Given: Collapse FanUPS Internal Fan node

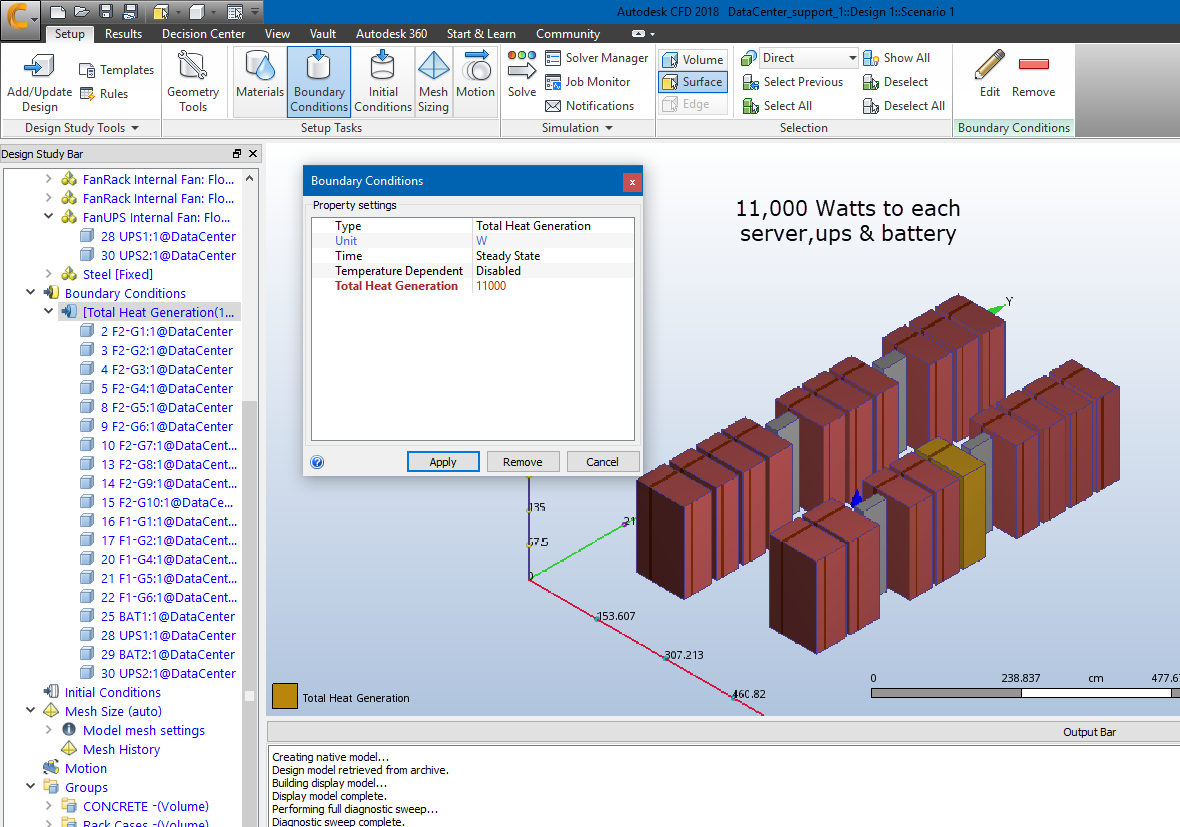Looking at the screenshot, I should tap(48, 217).
